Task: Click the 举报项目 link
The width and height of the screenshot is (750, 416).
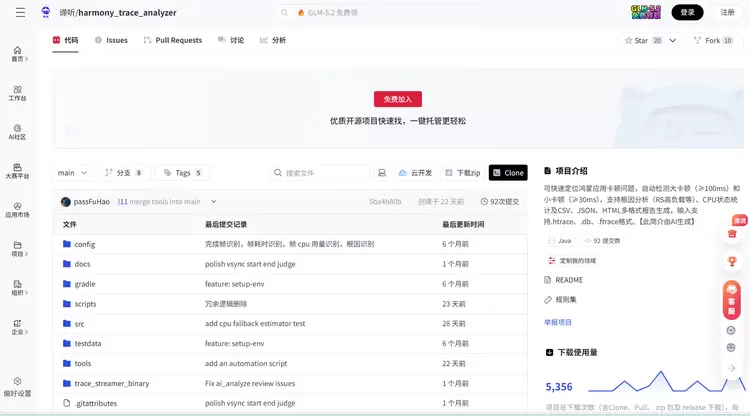Action: pos(558,322)
